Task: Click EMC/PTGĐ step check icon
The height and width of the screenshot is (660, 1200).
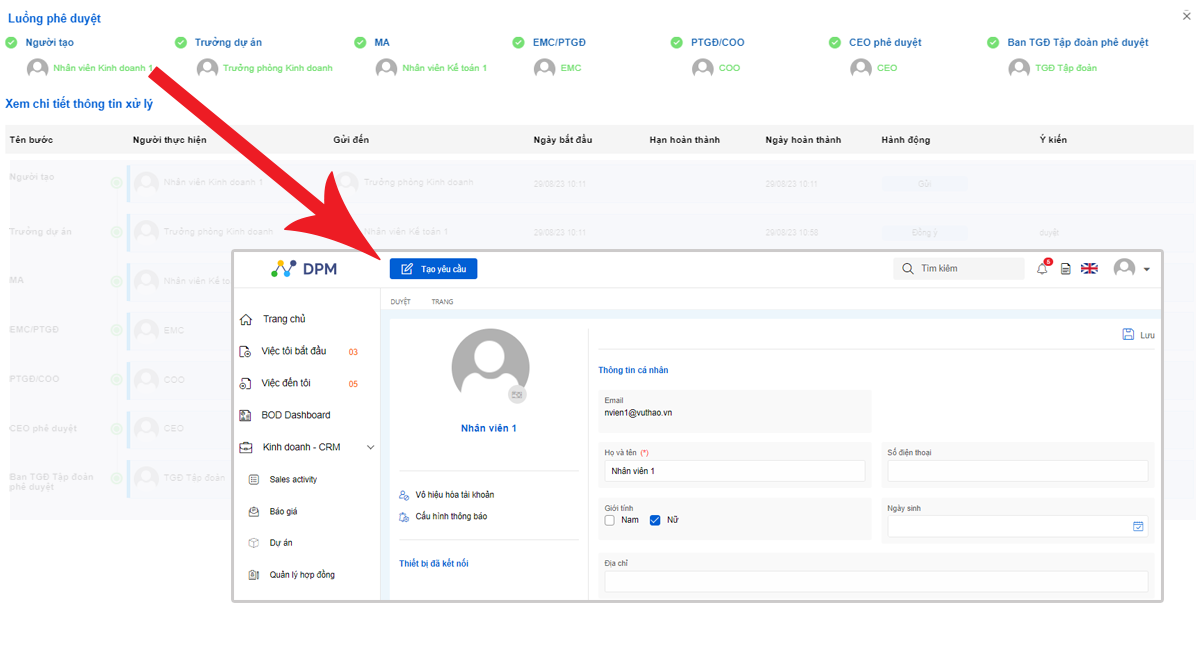Action: tap(518, 42)
